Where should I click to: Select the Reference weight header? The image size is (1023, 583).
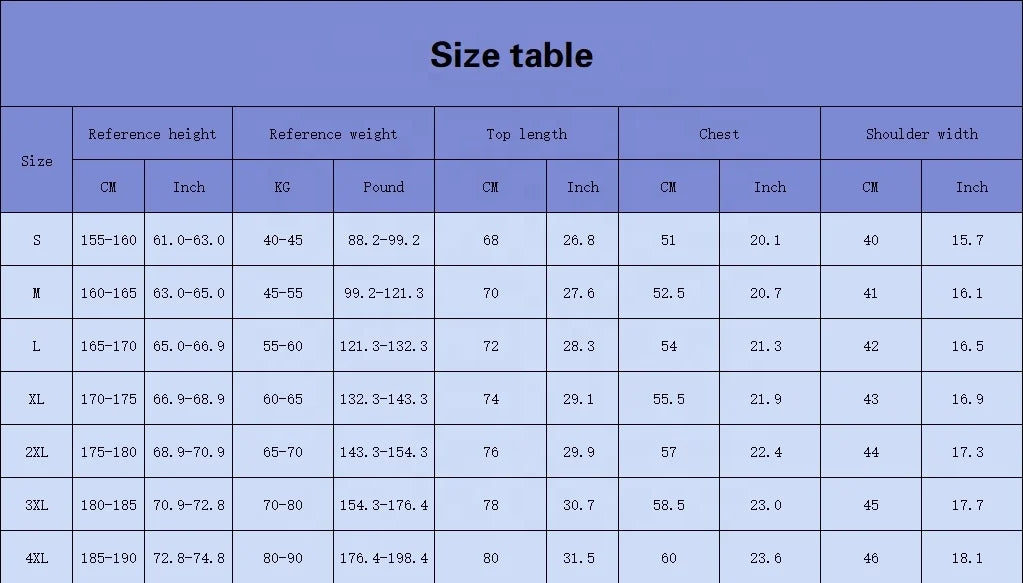(333, 134)
